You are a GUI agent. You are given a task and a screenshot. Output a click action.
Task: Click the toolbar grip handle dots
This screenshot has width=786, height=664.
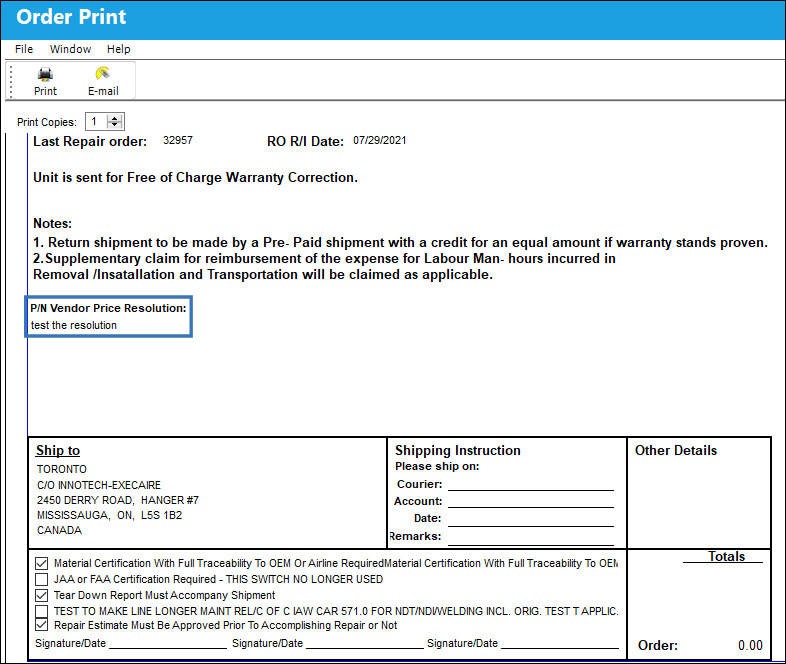[x=11, y=81]
